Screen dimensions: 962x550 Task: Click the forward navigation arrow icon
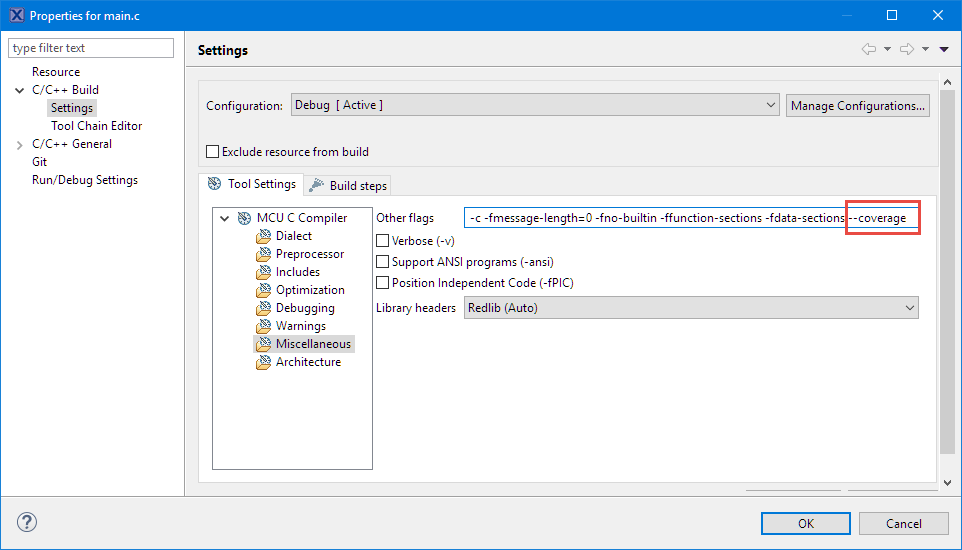(906, 50)
